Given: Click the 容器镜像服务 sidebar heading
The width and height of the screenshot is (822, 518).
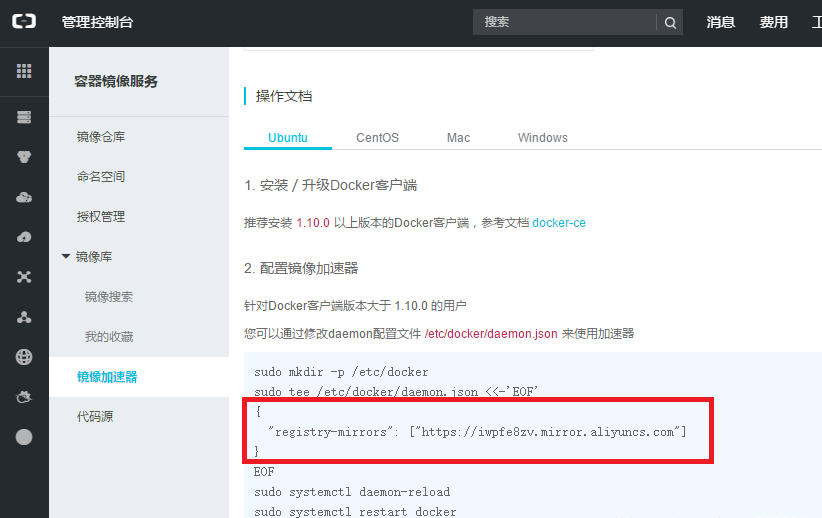Looking at the screenshot, I should [x=116, y=81].
